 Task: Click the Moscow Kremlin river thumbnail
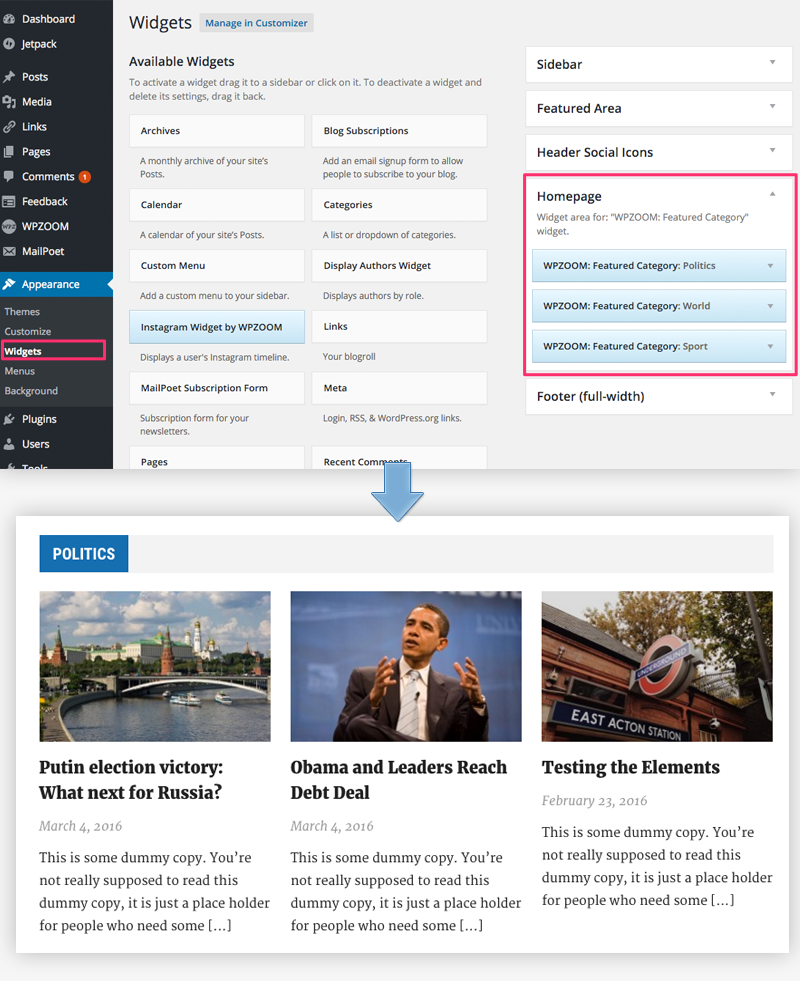[155, 666]
